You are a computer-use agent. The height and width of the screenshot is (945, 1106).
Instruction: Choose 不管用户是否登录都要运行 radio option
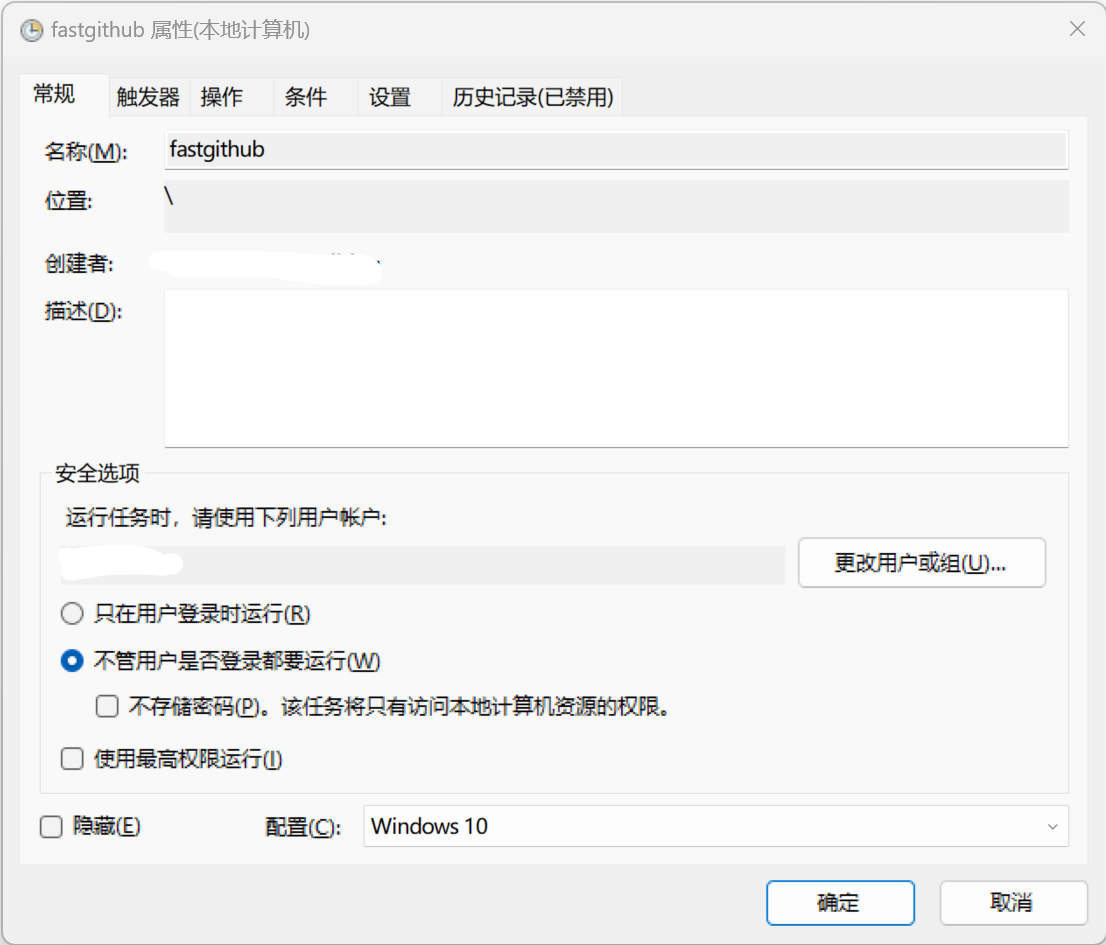tap(72, 661)
